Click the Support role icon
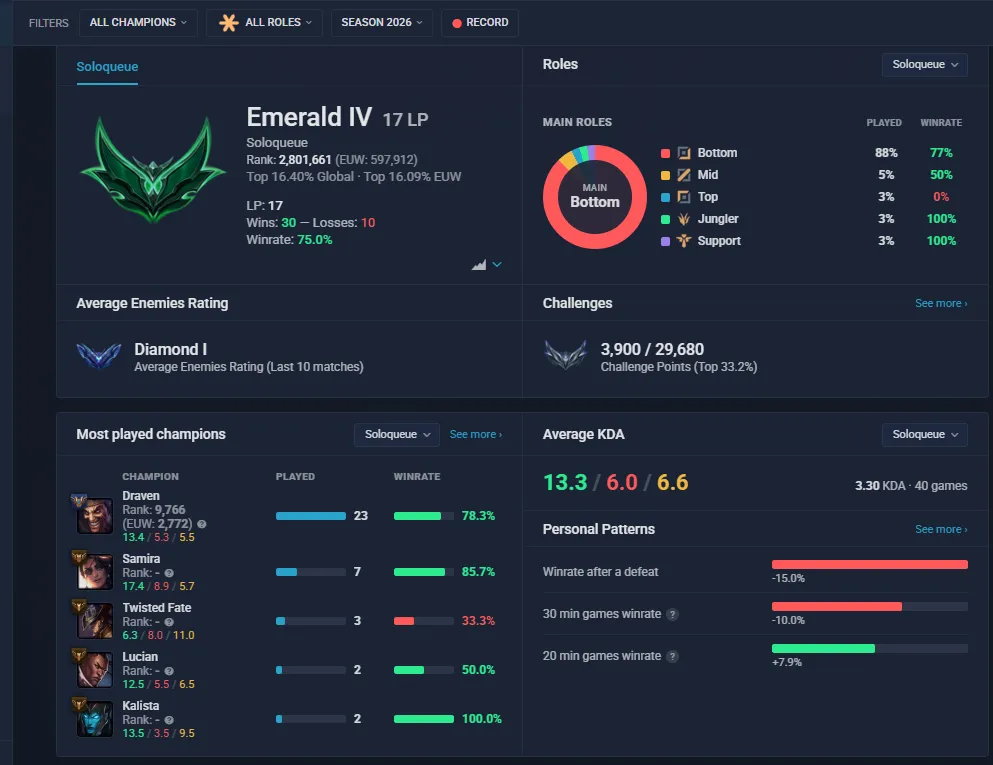993x765 pixels. click(684, 241)
